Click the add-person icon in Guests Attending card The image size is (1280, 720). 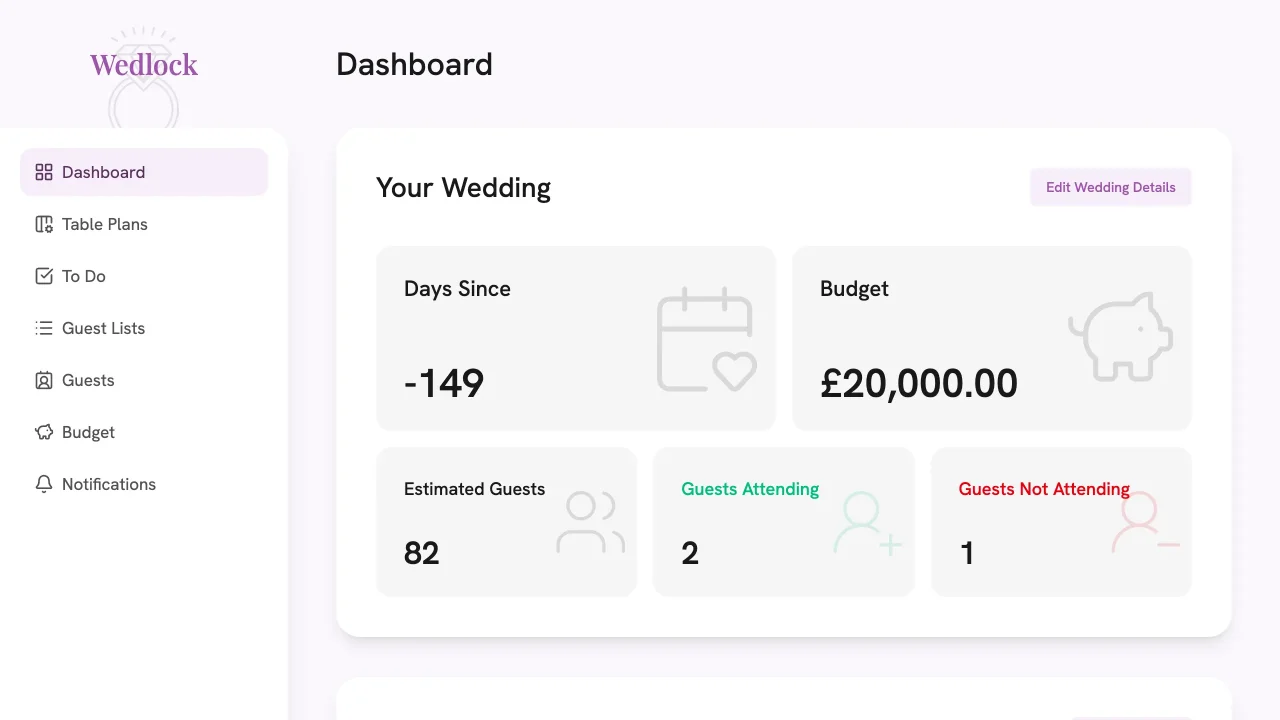867,522
